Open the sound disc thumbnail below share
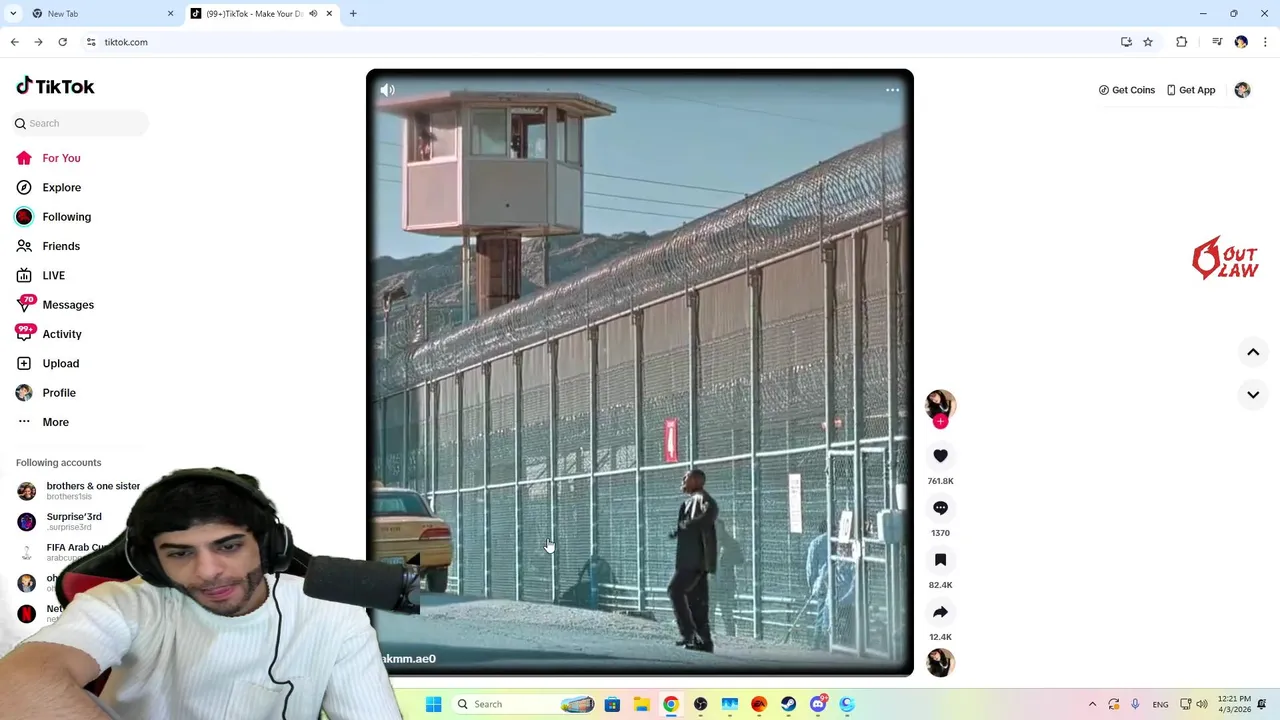This screenshot has width=1280, height=720. (x=940, y=662)
